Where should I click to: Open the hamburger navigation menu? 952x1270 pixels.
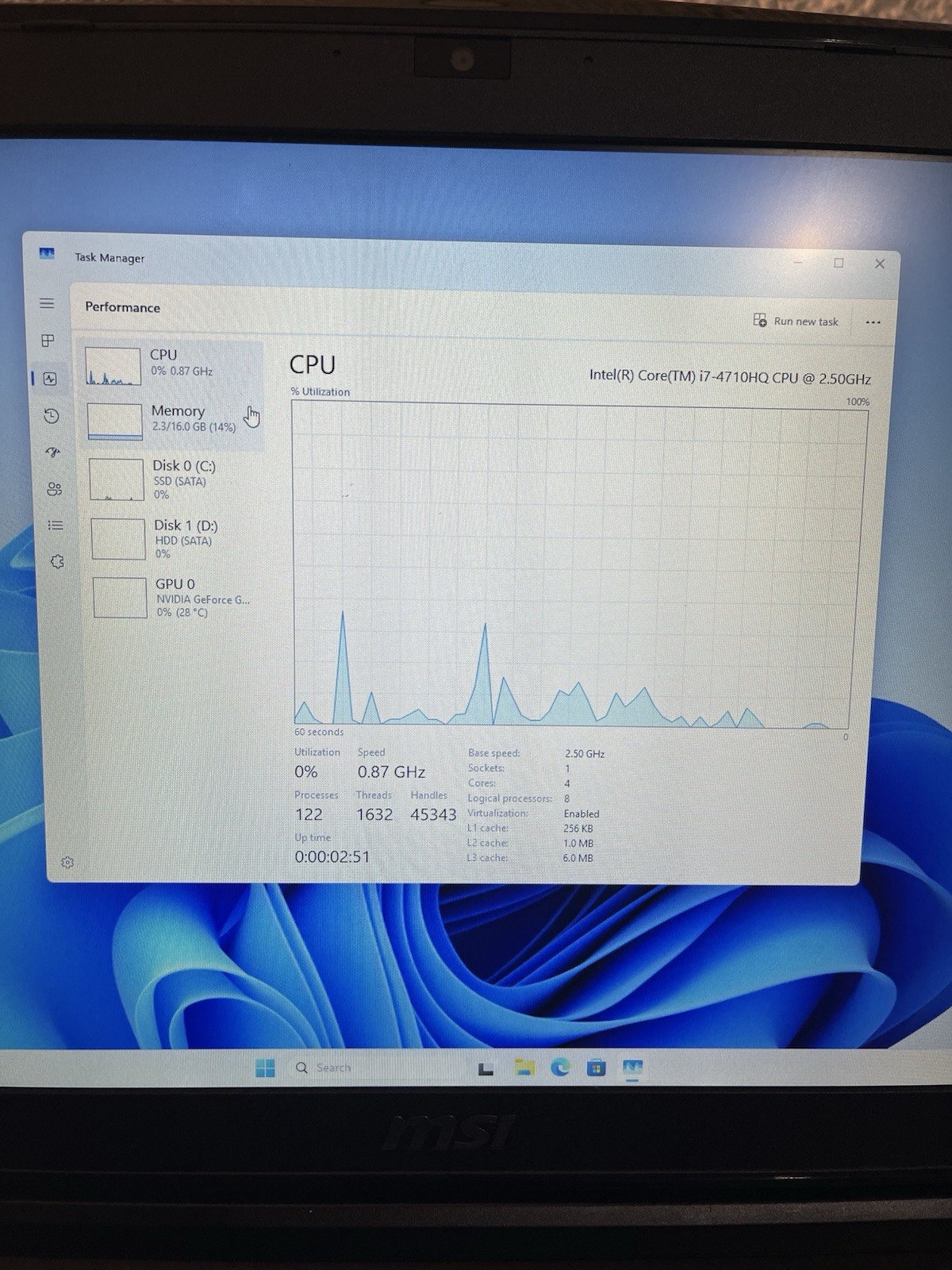(x=47, y=303)
